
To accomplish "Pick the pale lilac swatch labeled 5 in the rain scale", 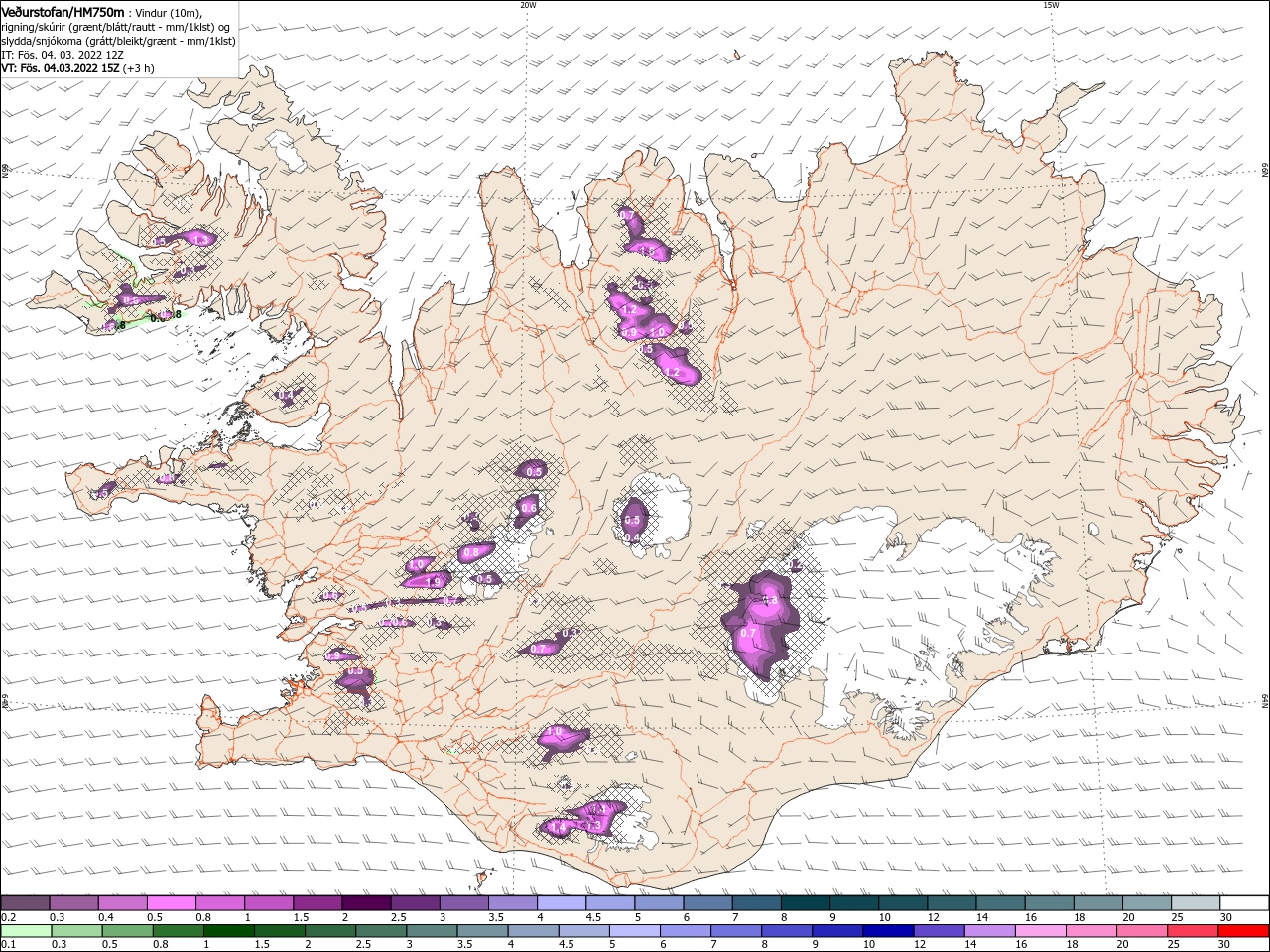I will point(633,931).
